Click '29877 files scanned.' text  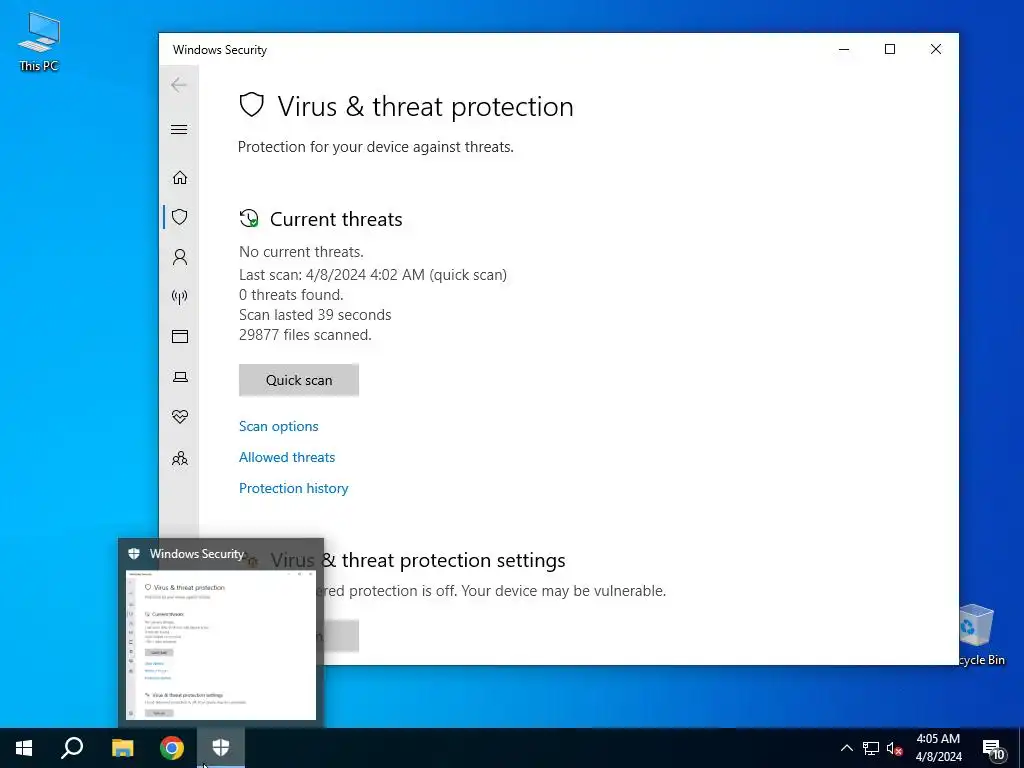pos(305,335)
